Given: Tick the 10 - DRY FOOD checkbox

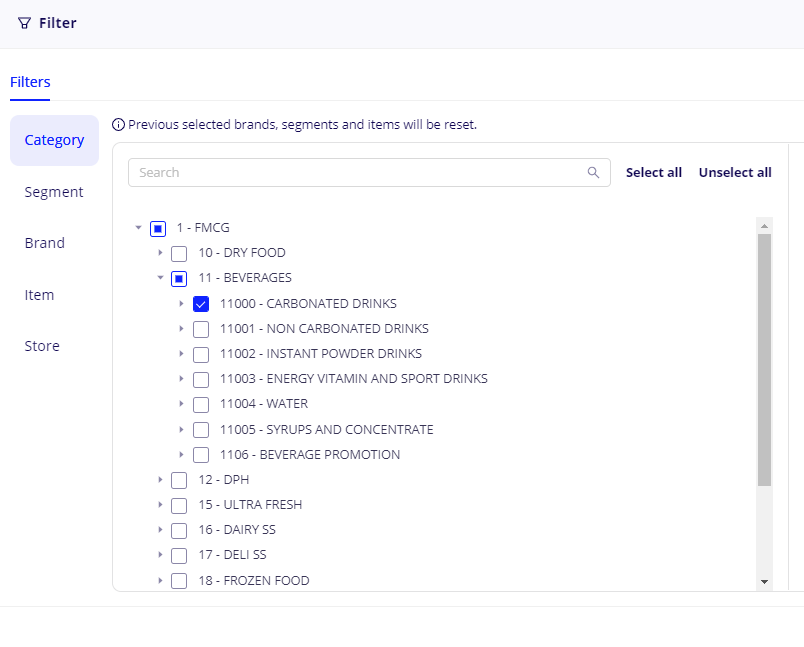Looking at the screenshot, I should (x=179, y=253).
